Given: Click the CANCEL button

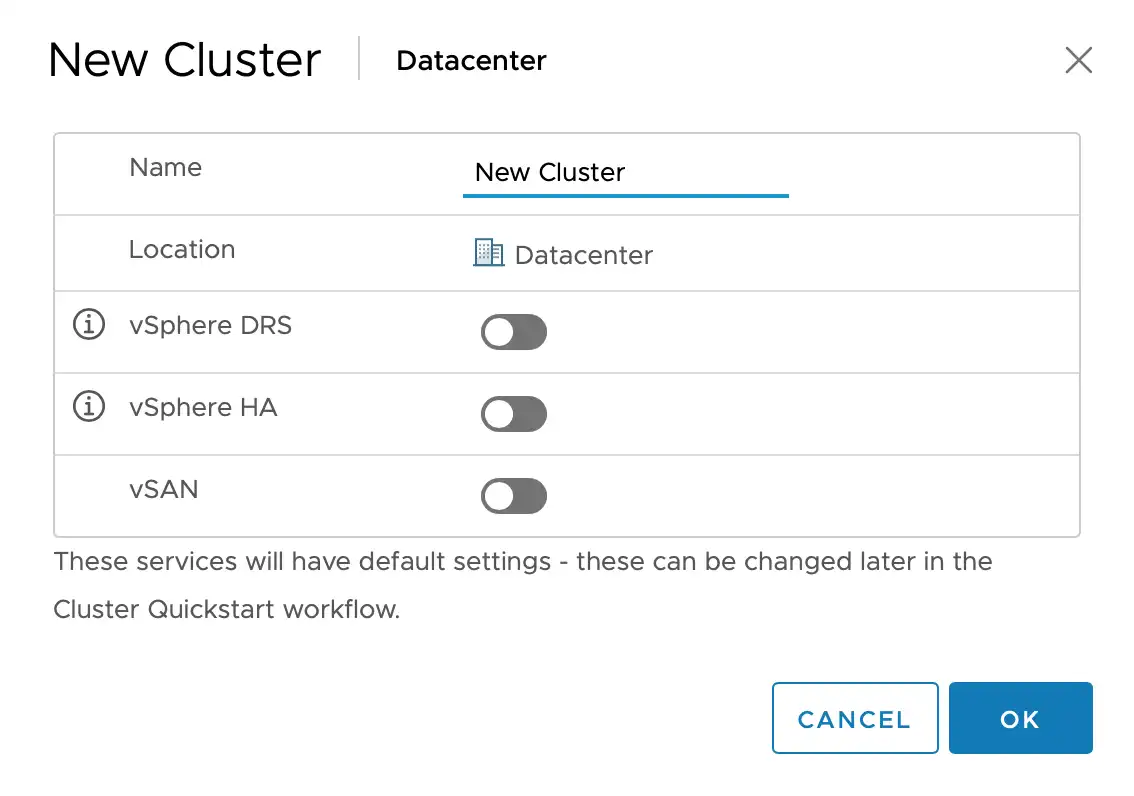Looking at the screenshot, I should tap(855, 718).
